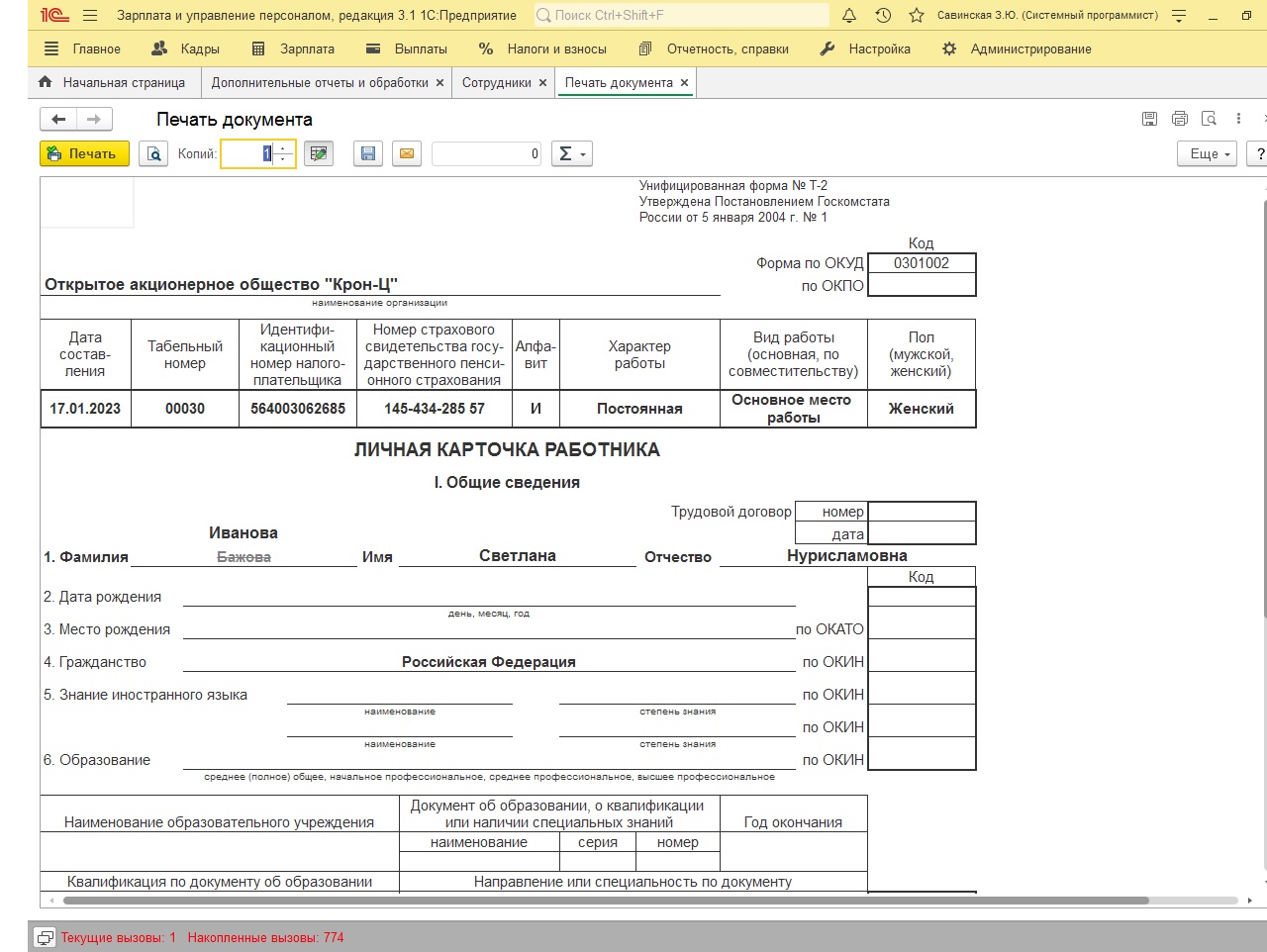Switch to the Сотрудники tab

497,83
